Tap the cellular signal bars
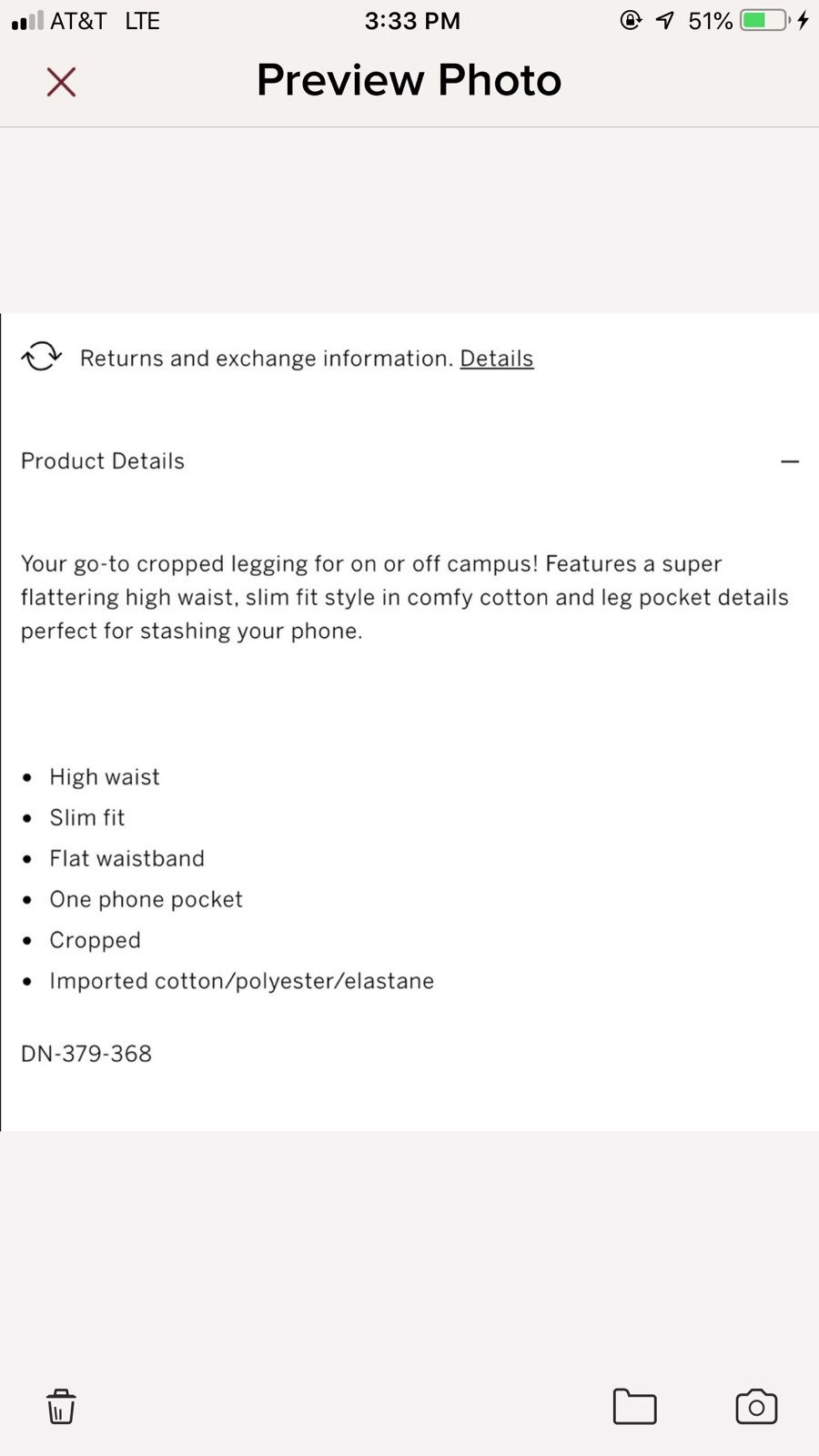The width and height of the screenshot is (819, 1456). coord(28,21)
